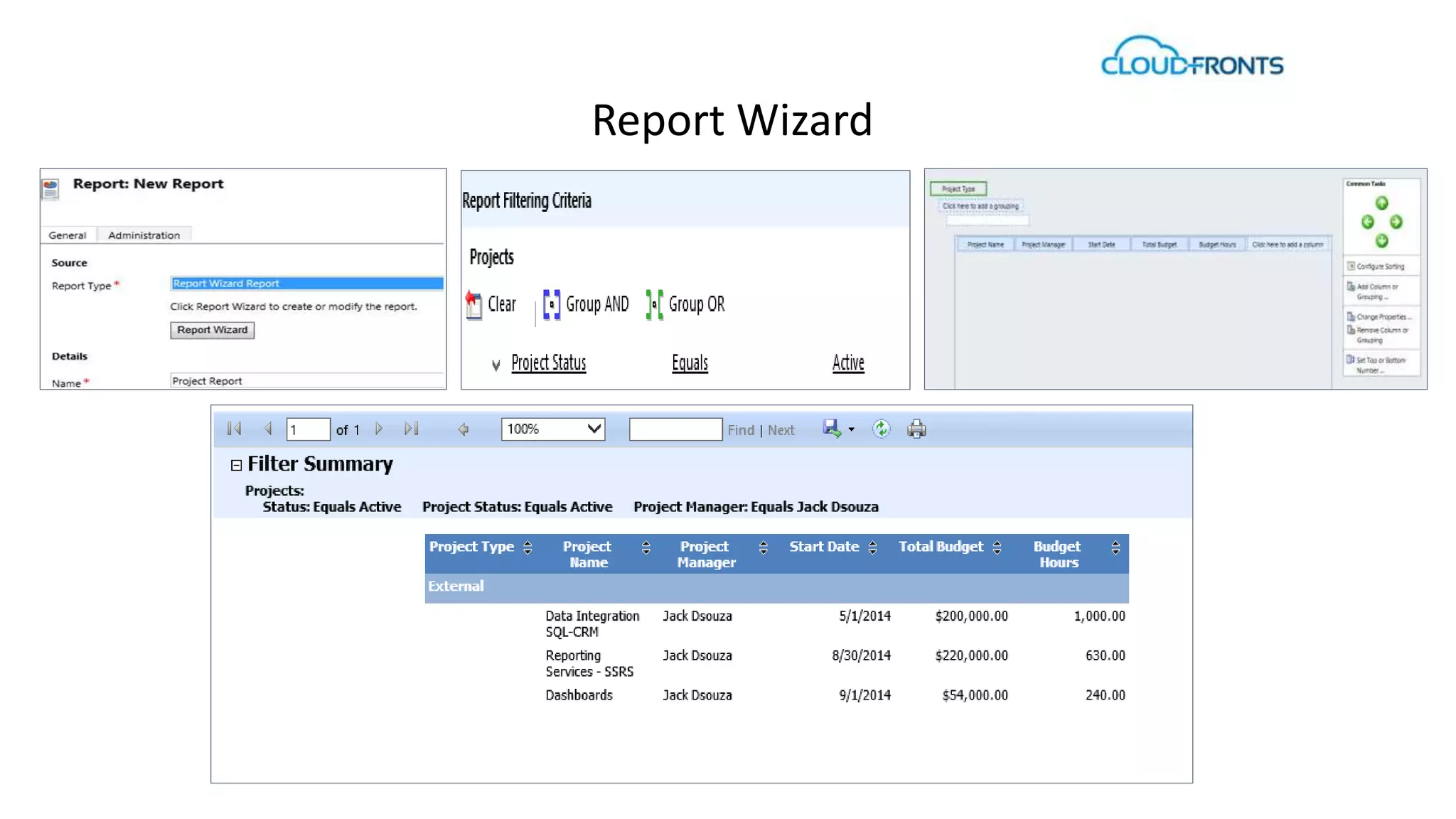The height and width of the screenshot is (819, 1456).
Task: Click the move left green arrow
Action: point(1367,223)
